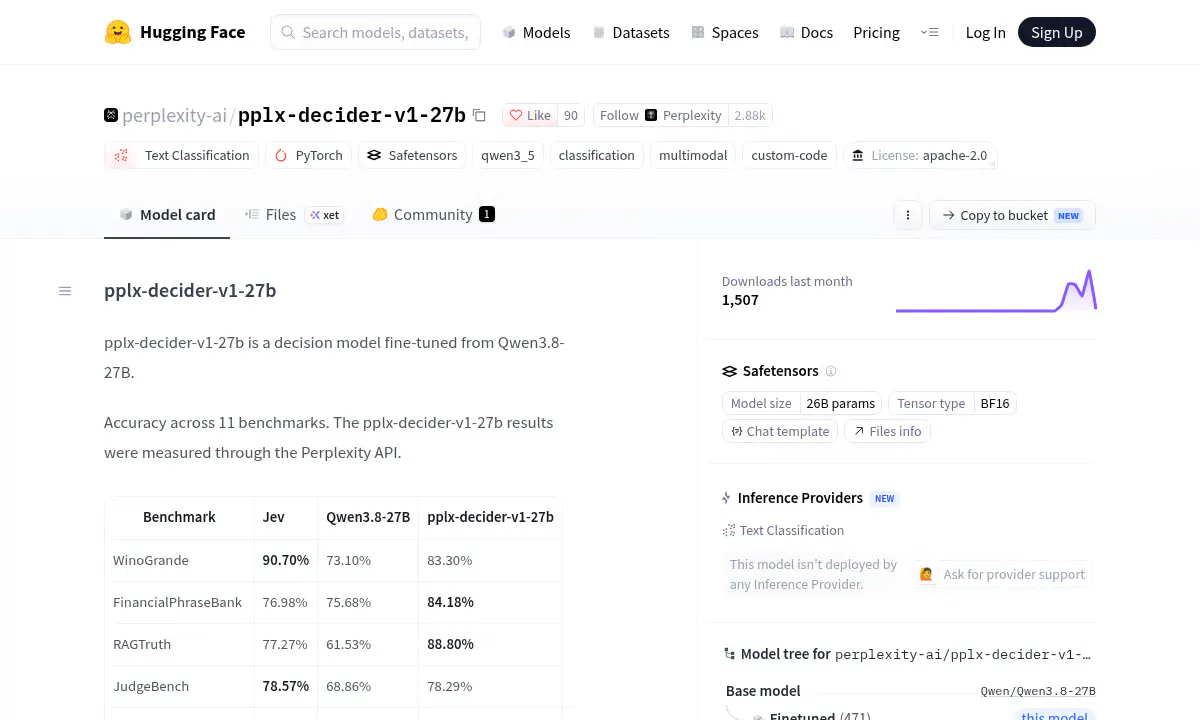Click the pplx-decider-v1-27b column header
Image resolution: width=1200 pixels, height=720 pixels.
[490, 517]
